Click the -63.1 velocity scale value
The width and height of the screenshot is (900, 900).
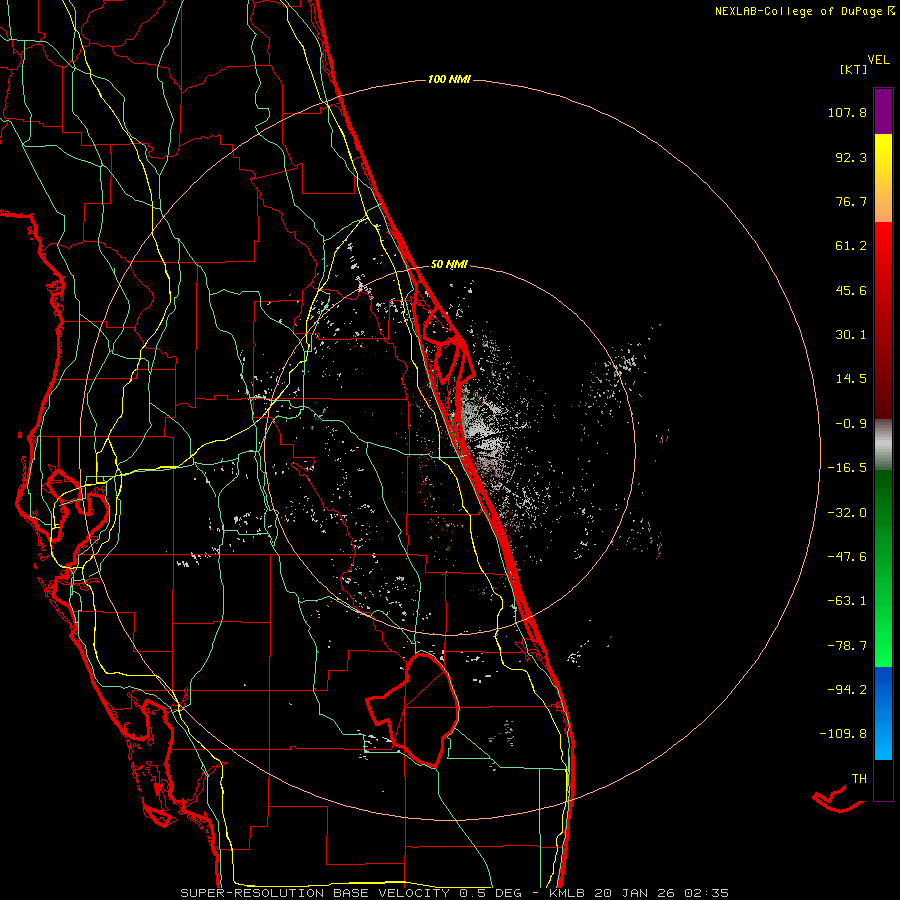[847, 601]
